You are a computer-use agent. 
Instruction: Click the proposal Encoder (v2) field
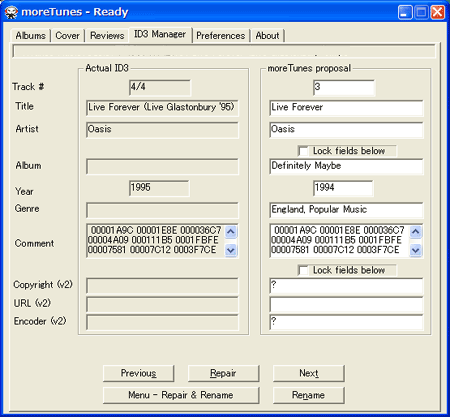tap(346, 322)
